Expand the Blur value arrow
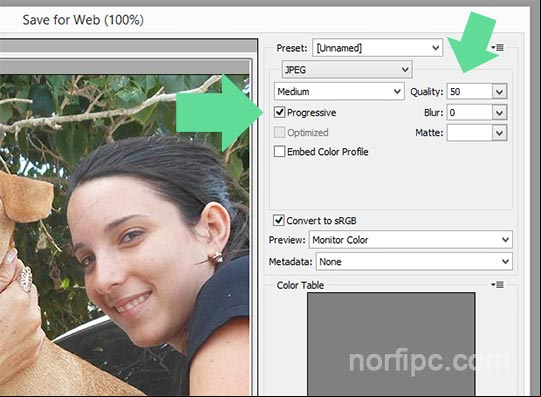The width and height of the screenshot is (541, 397). (x=500, y=113)
